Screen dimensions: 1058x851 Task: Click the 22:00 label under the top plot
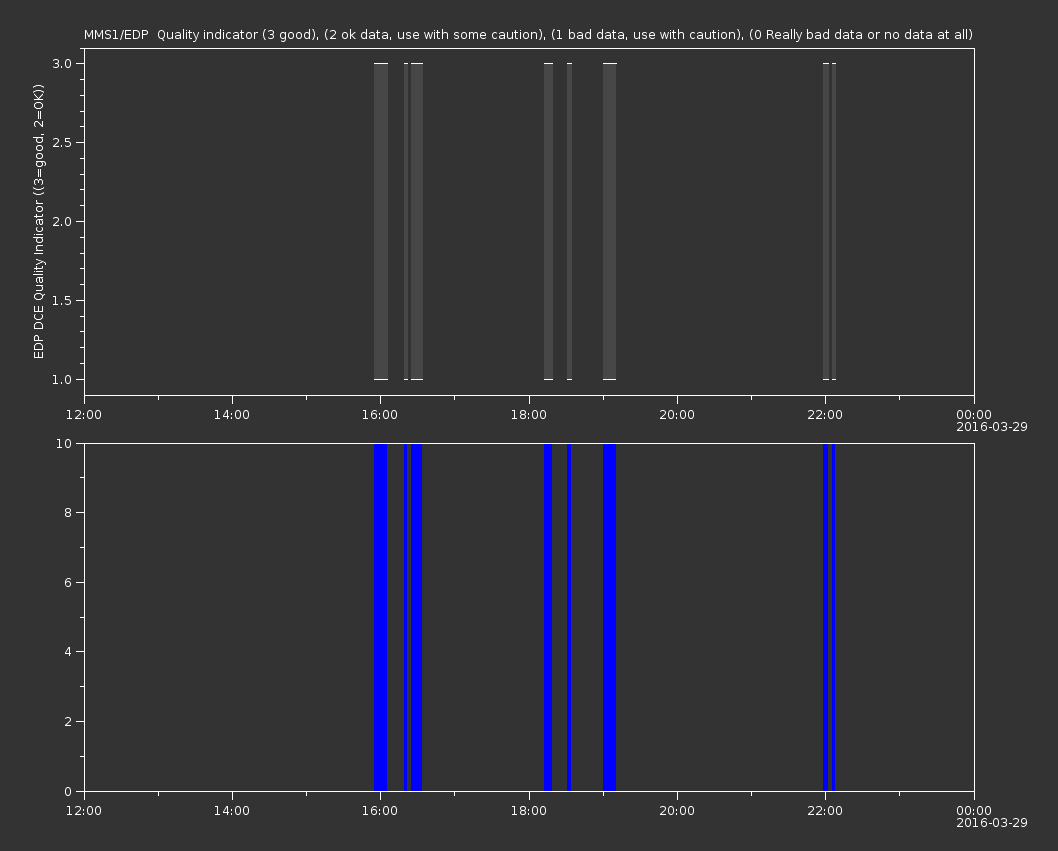[825, 414]
